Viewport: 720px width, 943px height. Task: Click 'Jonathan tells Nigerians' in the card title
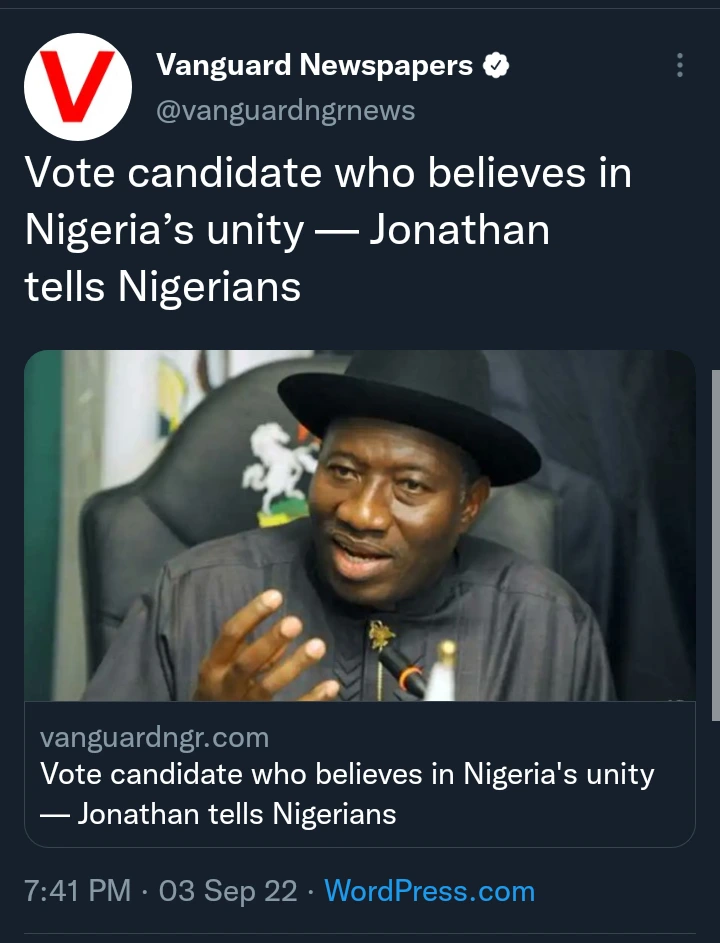click(236, 813)
